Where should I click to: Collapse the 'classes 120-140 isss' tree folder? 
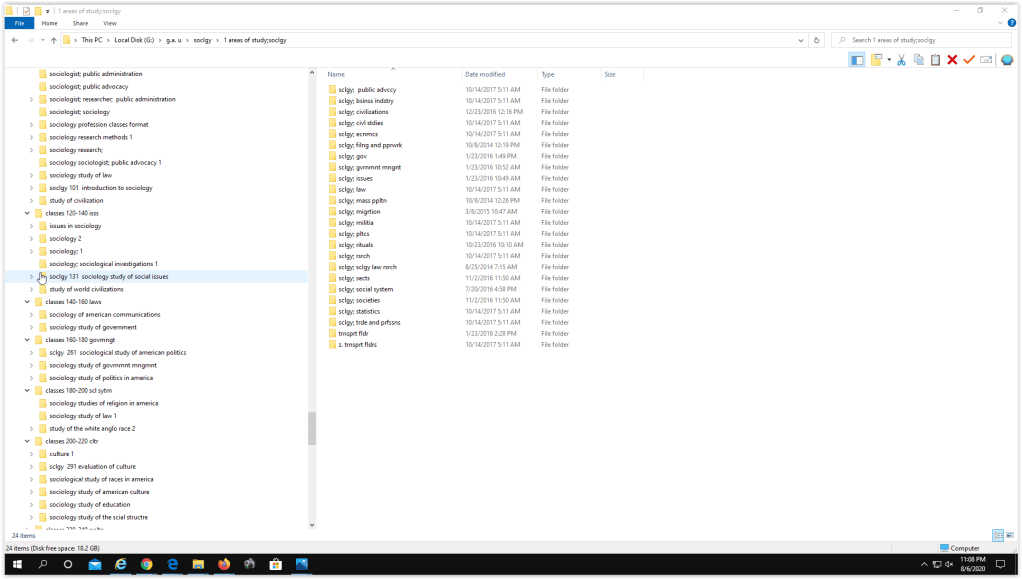[x=28, y=213]
